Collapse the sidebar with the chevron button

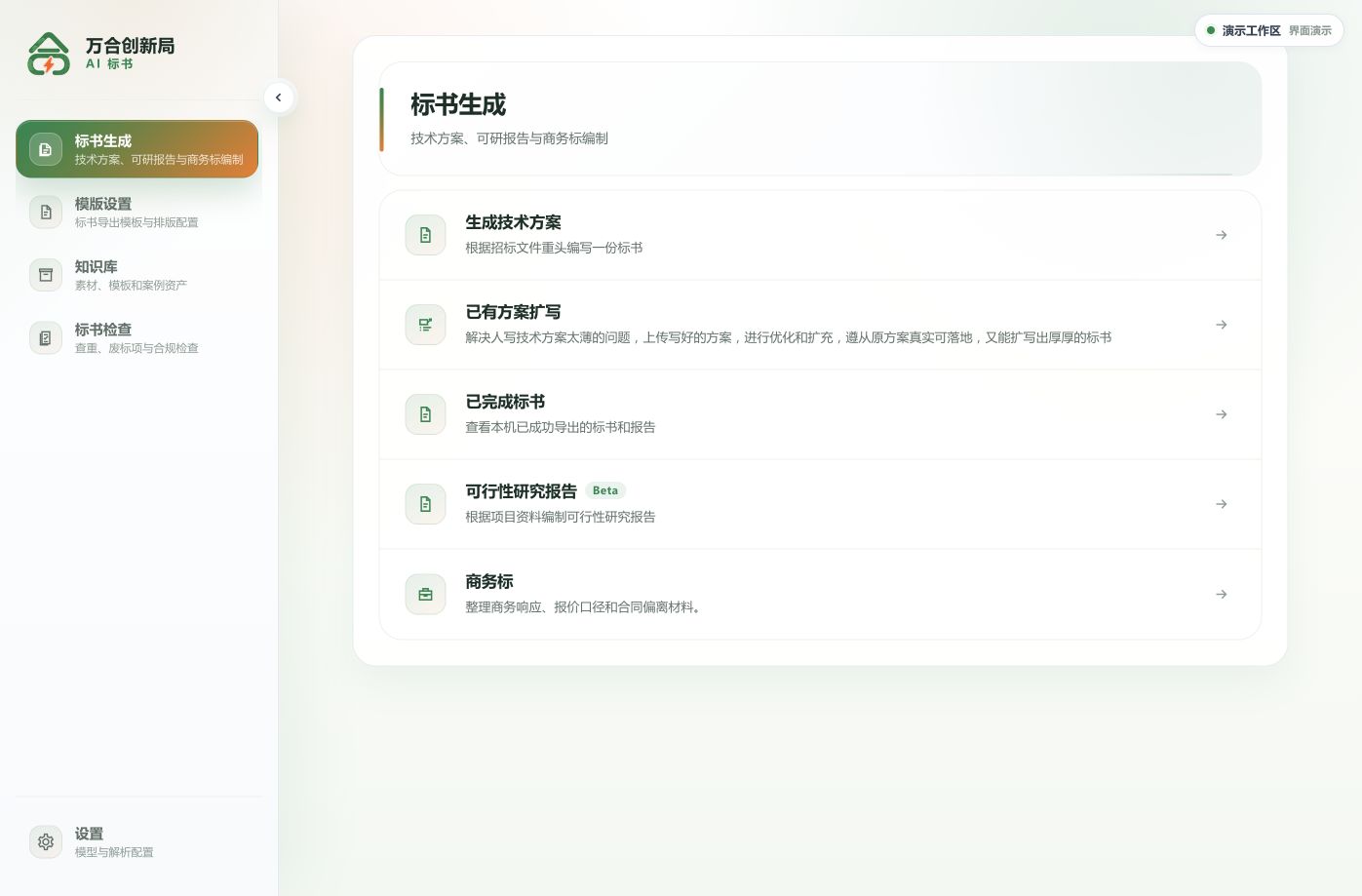tap(279, 97)
